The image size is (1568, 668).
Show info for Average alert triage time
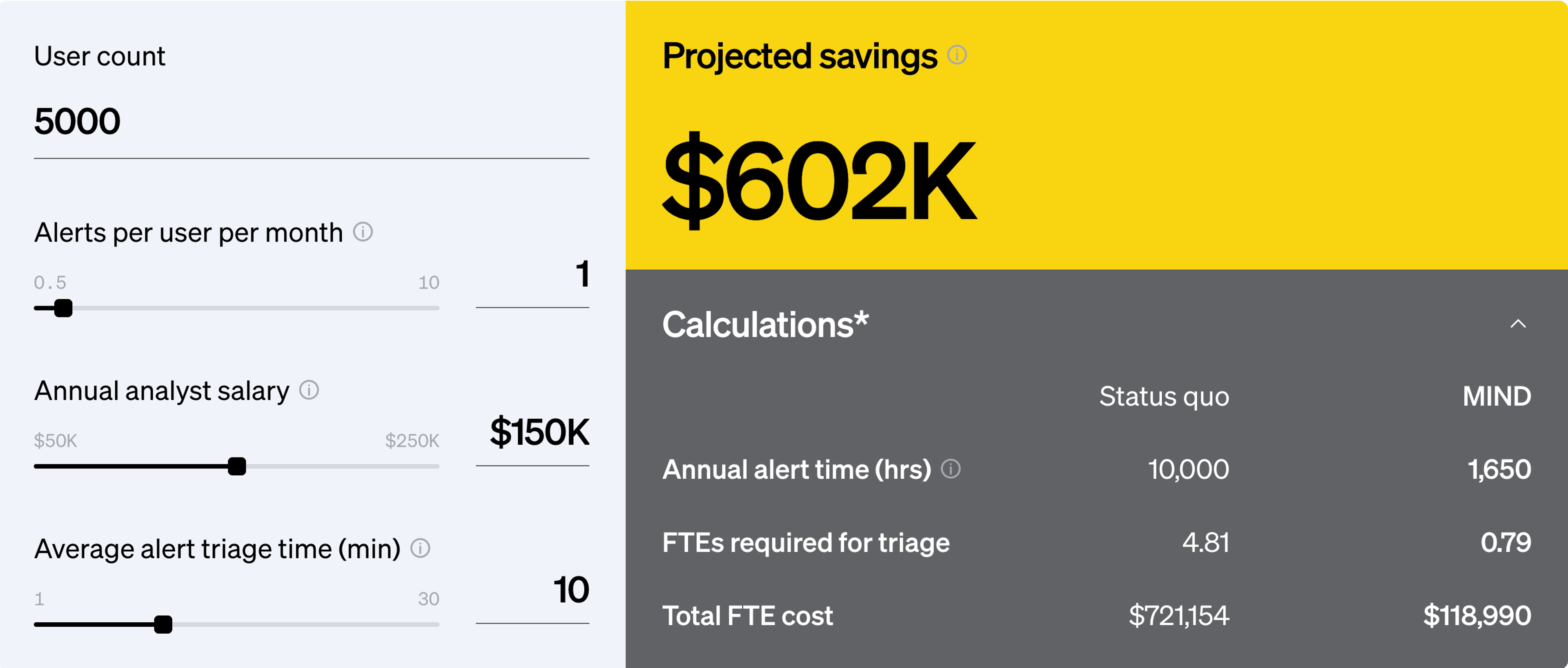[x=420, y=548]
